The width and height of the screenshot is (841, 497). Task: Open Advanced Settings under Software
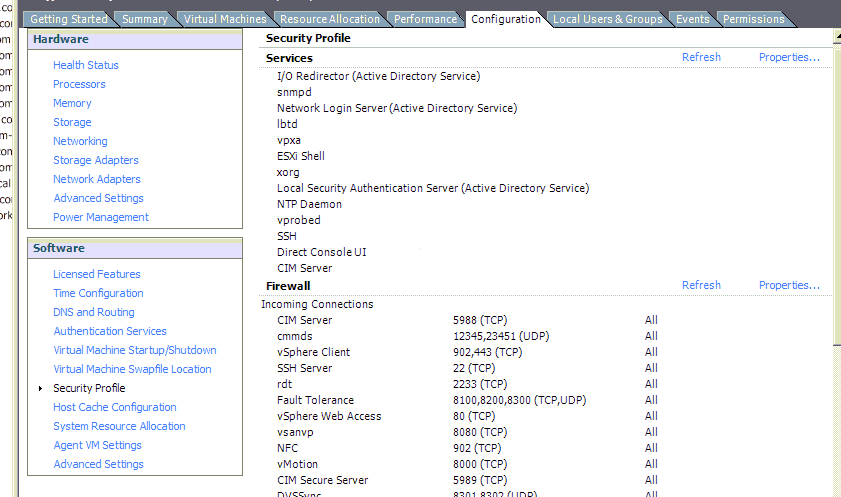pyautogui.click(x=98, y=464)
